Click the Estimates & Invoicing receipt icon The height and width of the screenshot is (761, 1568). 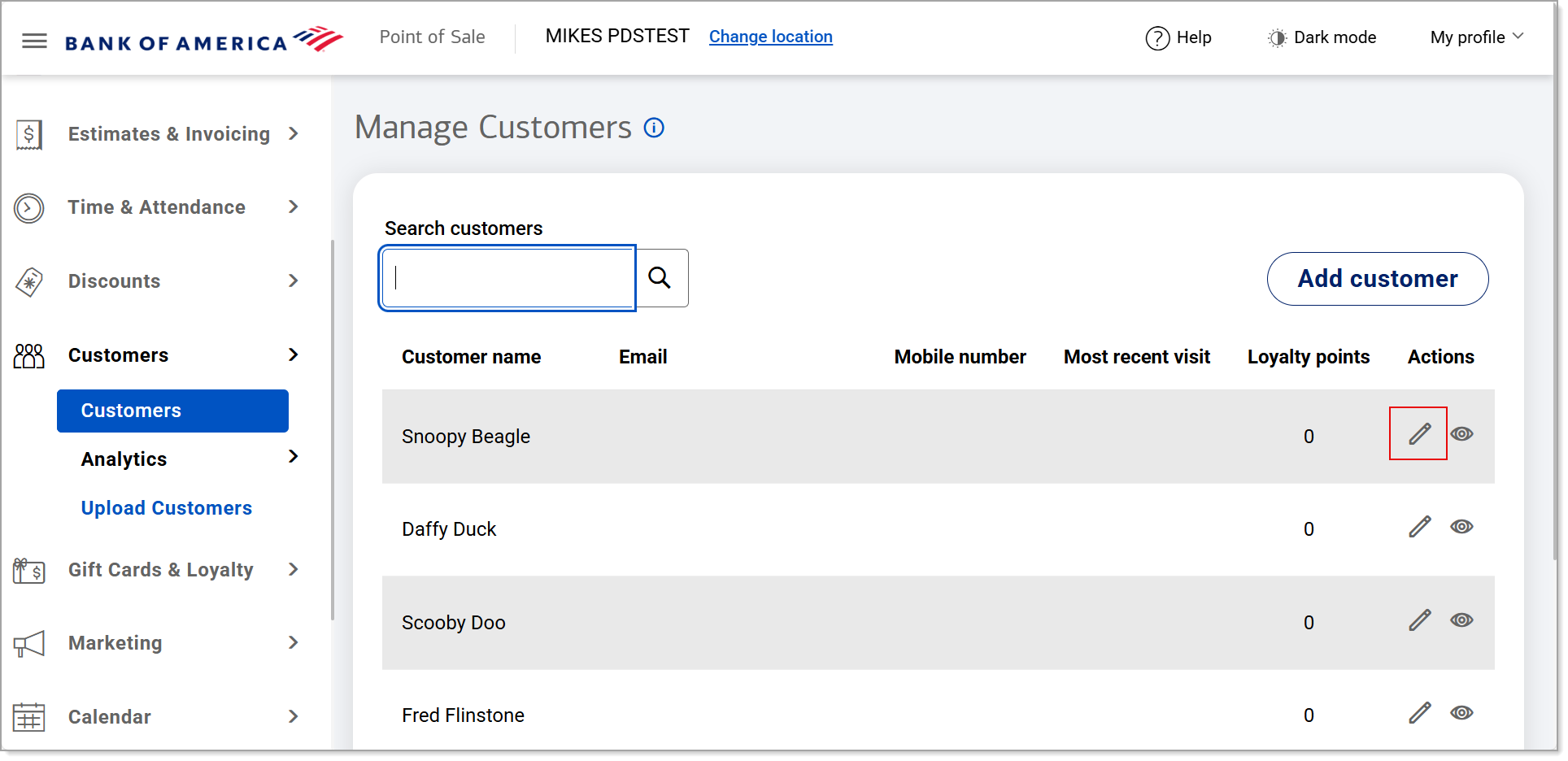29,134
